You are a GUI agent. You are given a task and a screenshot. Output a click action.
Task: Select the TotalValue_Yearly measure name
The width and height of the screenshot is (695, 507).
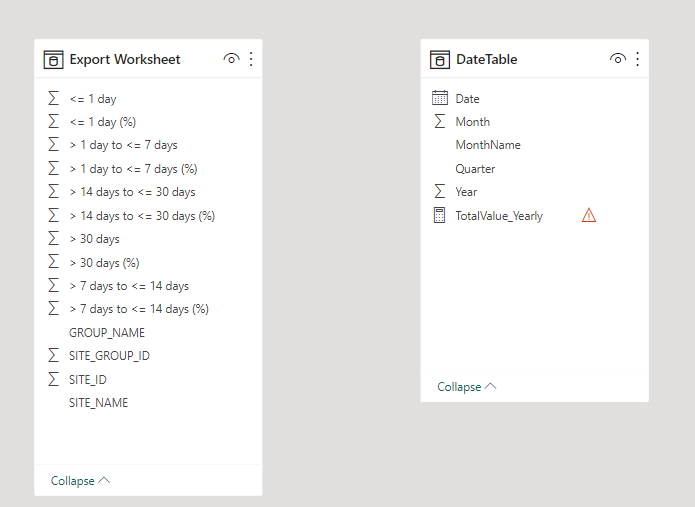coord(499,216)
